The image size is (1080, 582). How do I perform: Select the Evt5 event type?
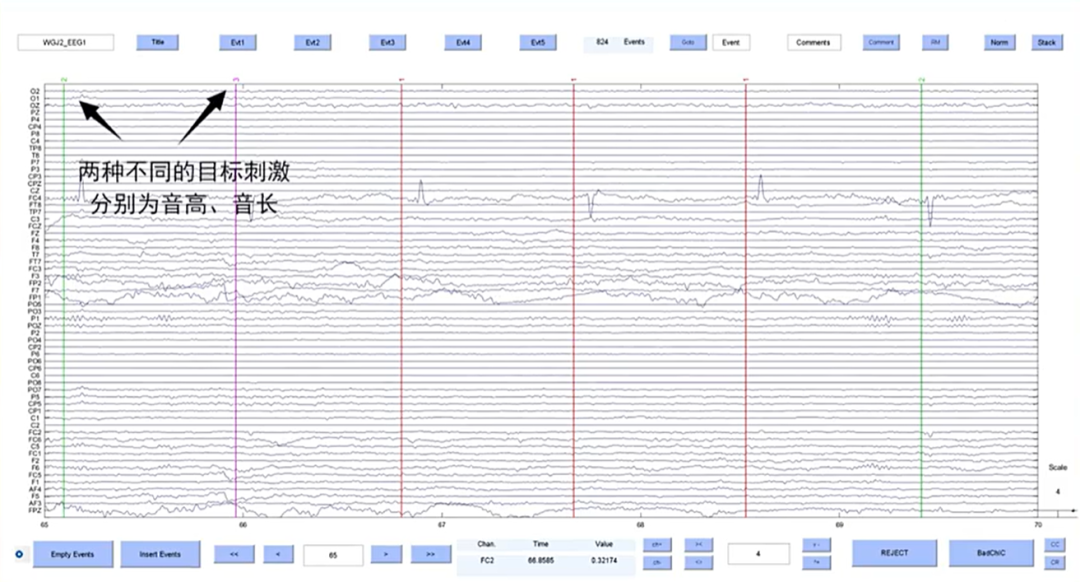538,43
